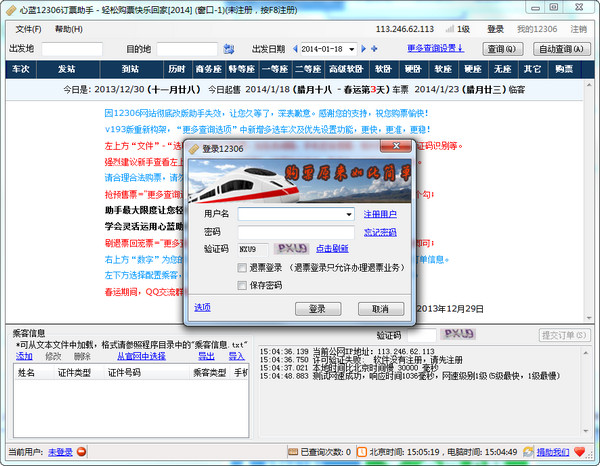
Task: Enable the 退票登录 checkbox
Action: click(x=242, y=268)
